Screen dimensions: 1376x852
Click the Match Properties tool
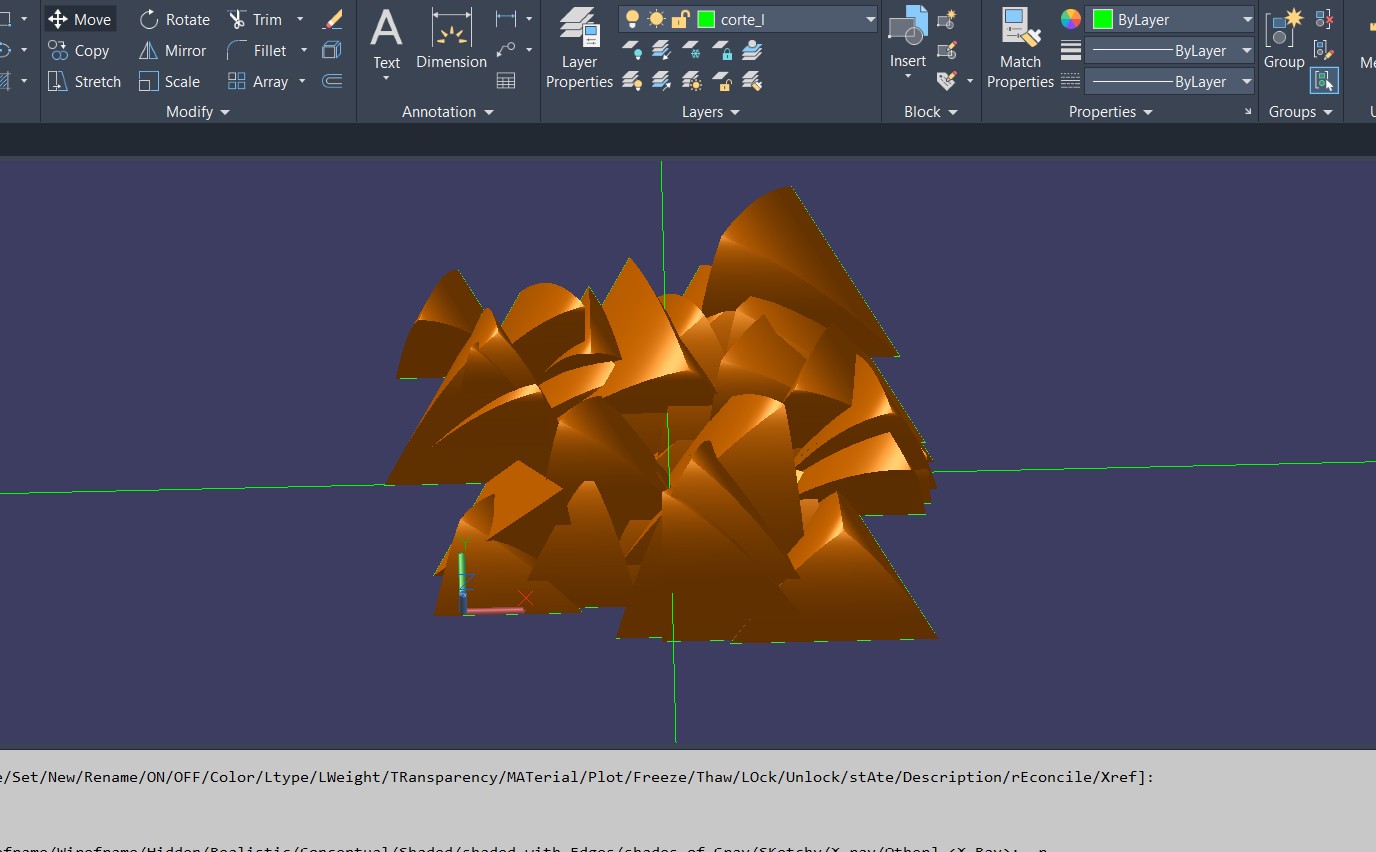1020,47
